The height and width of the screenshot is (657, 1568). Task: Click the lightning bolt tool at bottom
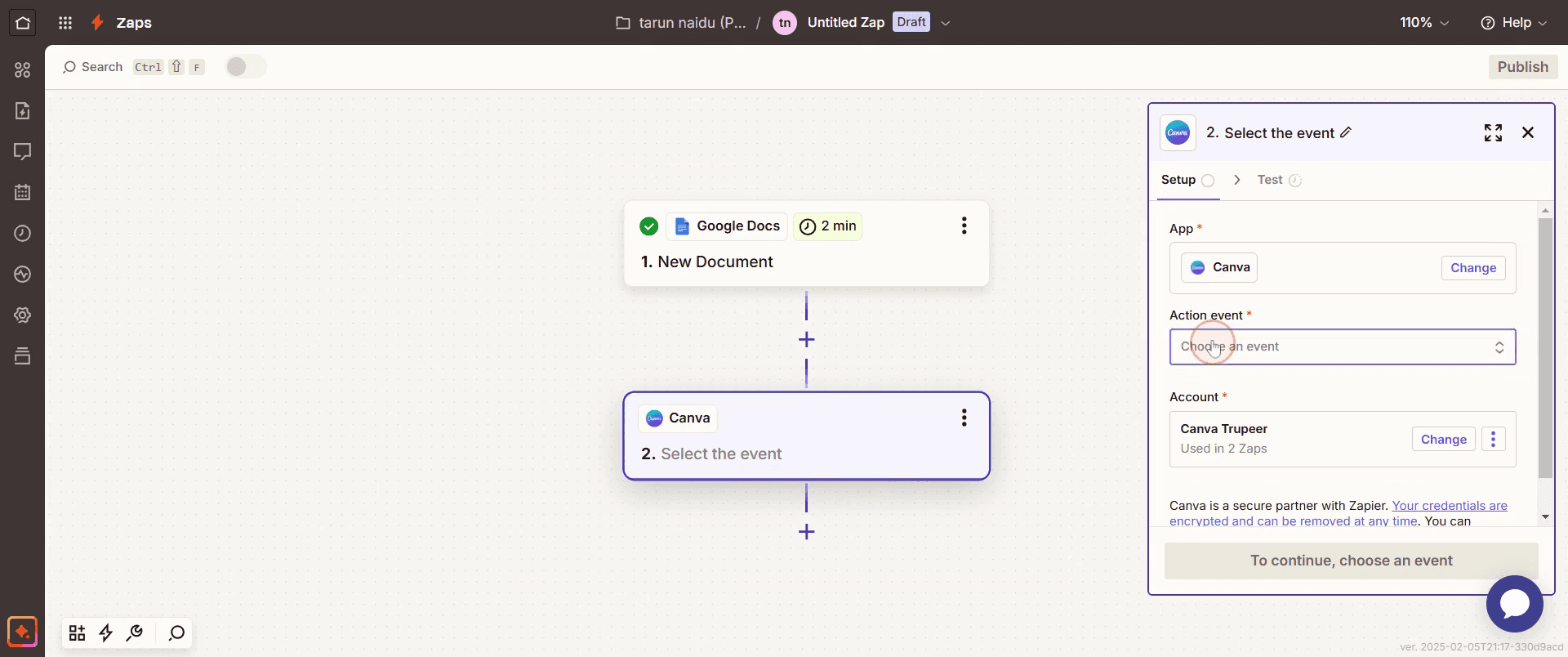[106, 632]
